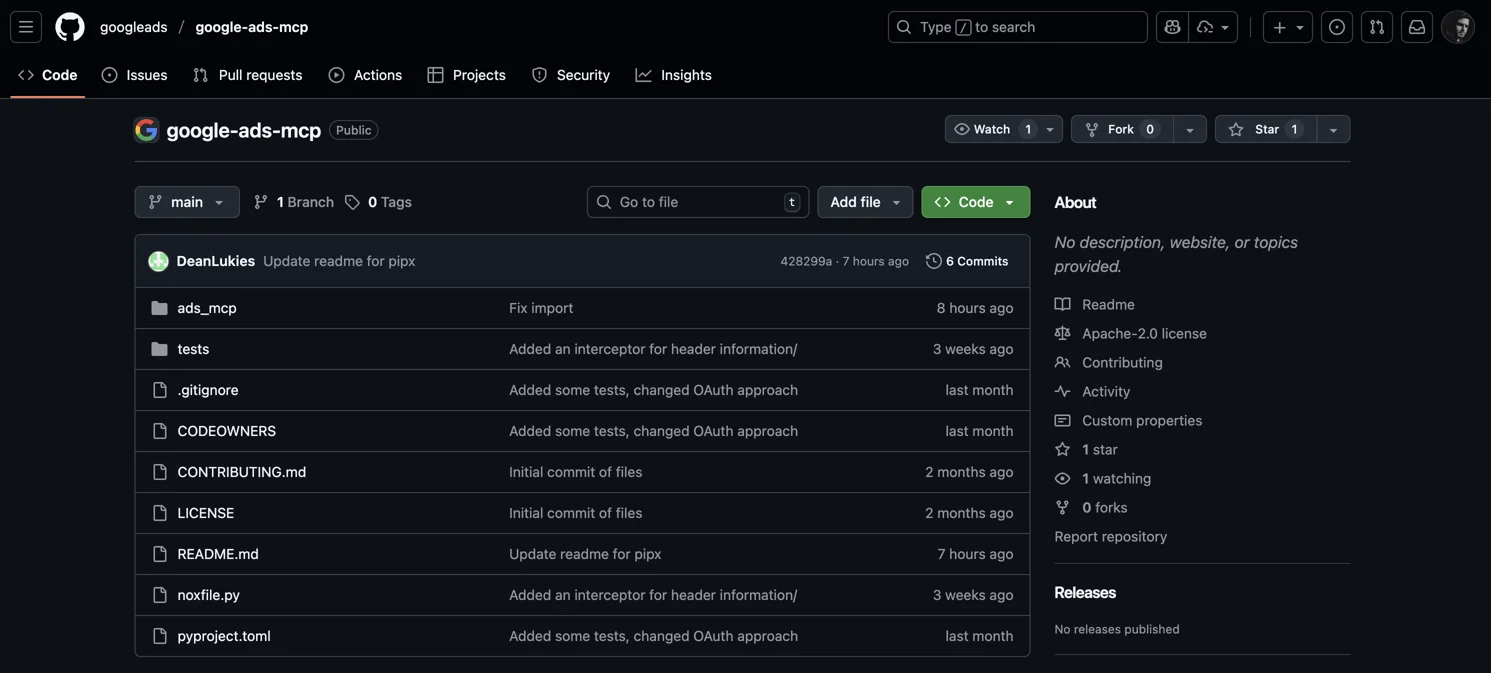Image resolution: width=1491 pixels, height=673 pixels.
Task: Switch to the Pull requests tab
Action: 247,75
